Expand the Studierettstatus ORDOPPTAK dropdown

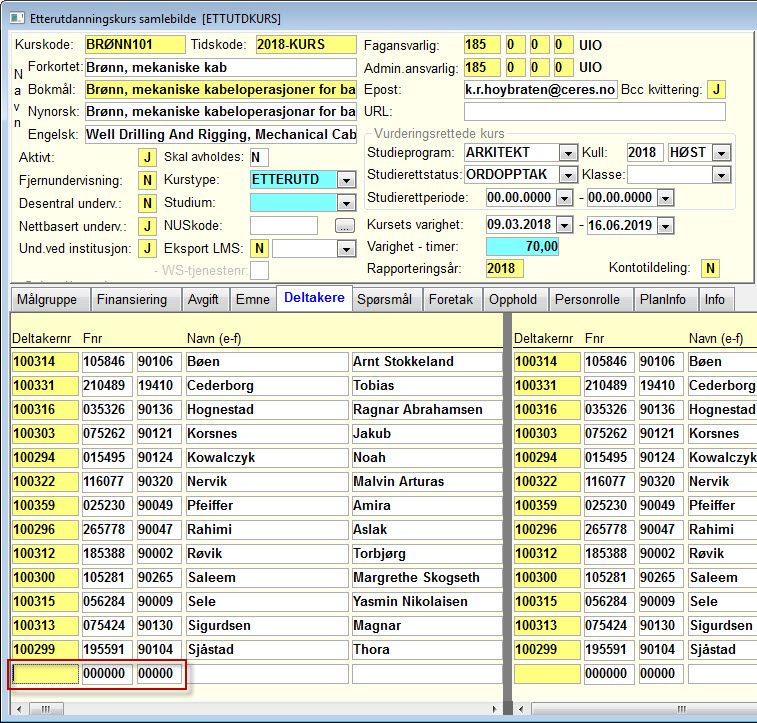pyautogui.click(x=568, y=175)
